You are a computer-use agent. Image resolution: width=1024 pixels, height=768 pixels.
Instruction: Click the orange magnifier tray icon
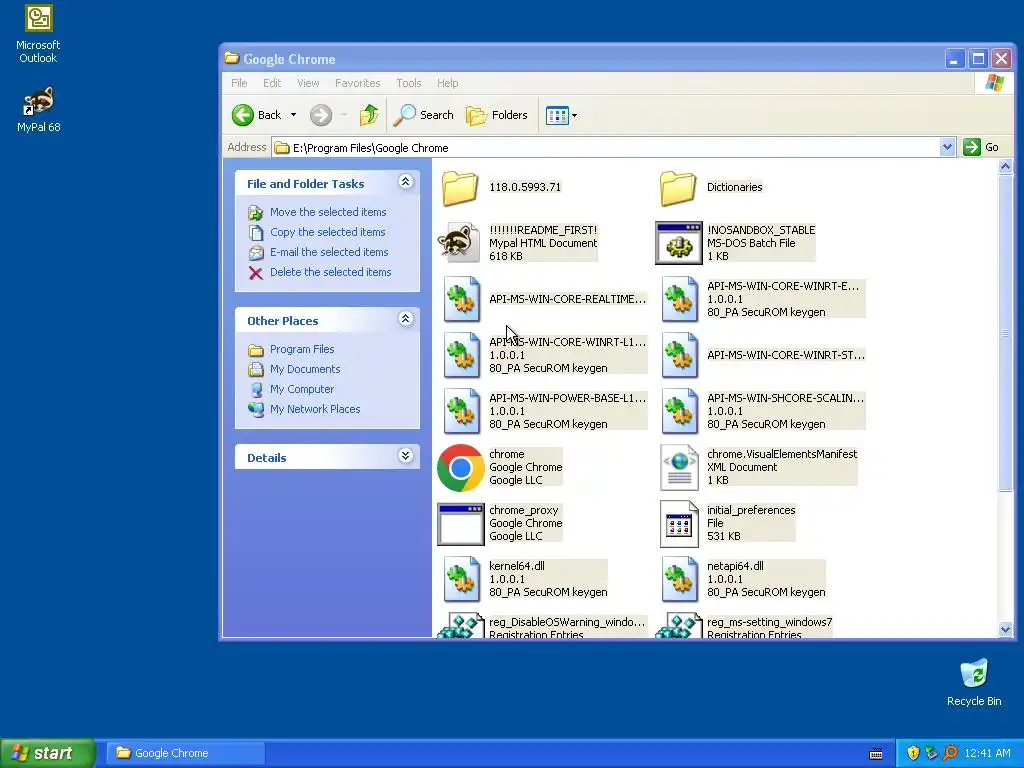(x=950, y=753)
